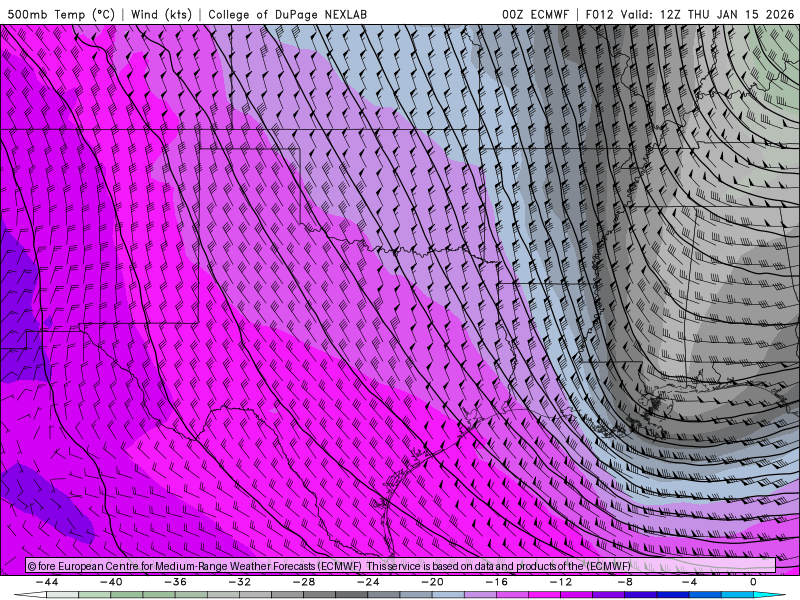
Task: Click the "500mb Temp (°C)" title text
Action: click(61, 14)
